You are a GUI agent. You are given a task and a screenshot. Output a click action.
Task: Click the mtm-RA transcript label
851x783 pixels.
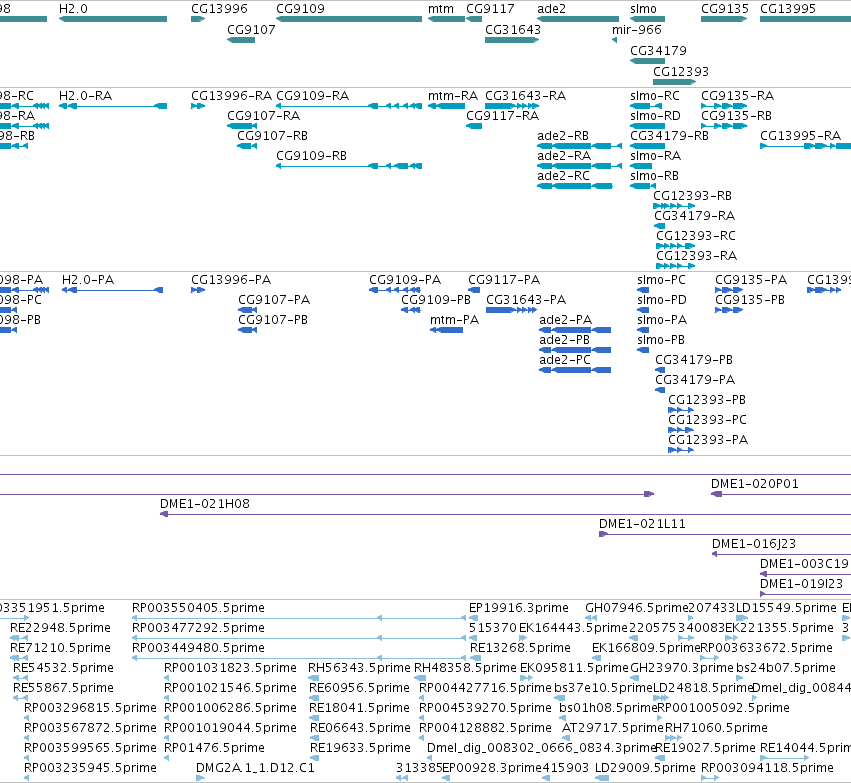[453, 96]
